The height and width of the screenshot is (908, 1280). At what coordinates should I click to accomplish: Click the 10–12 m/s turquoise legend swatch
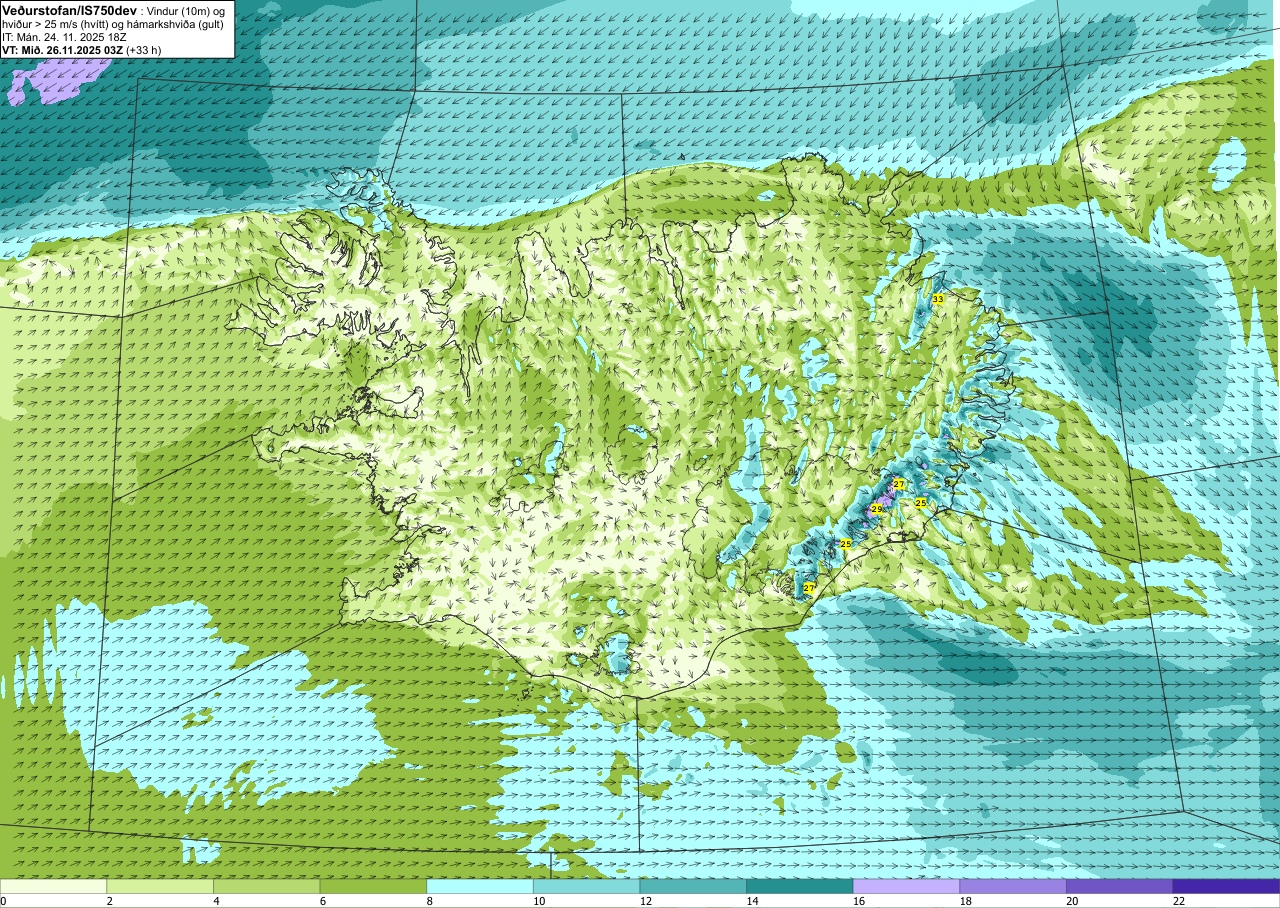587,886
